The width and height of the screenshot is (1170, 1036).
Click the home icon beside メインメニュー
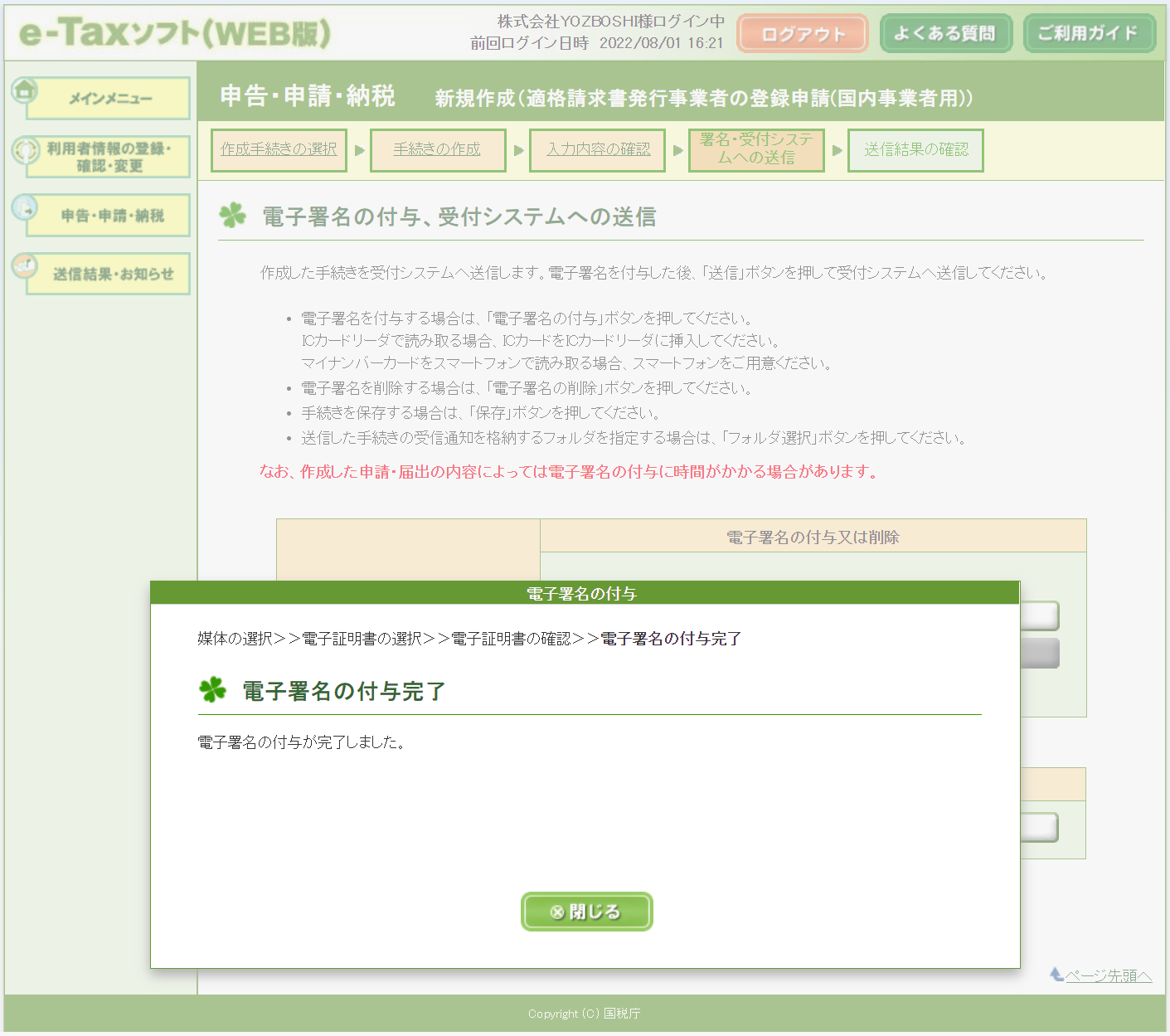click(x=25, y=90)
